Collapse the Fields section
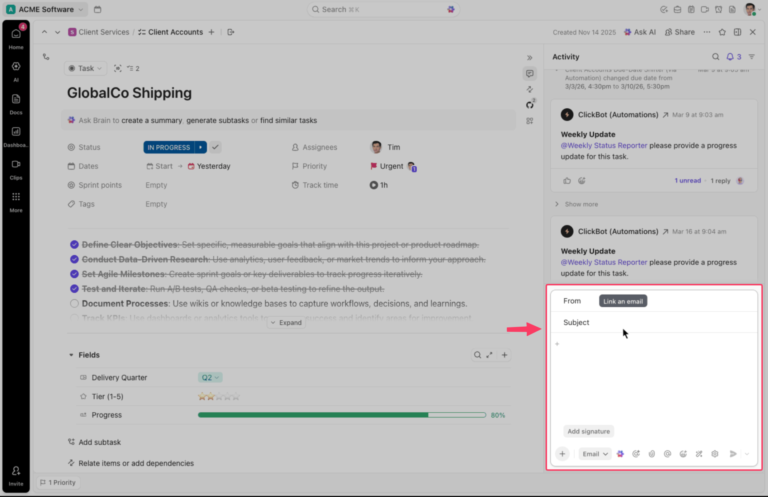The image size is (768, 497). tap(72, 355)
